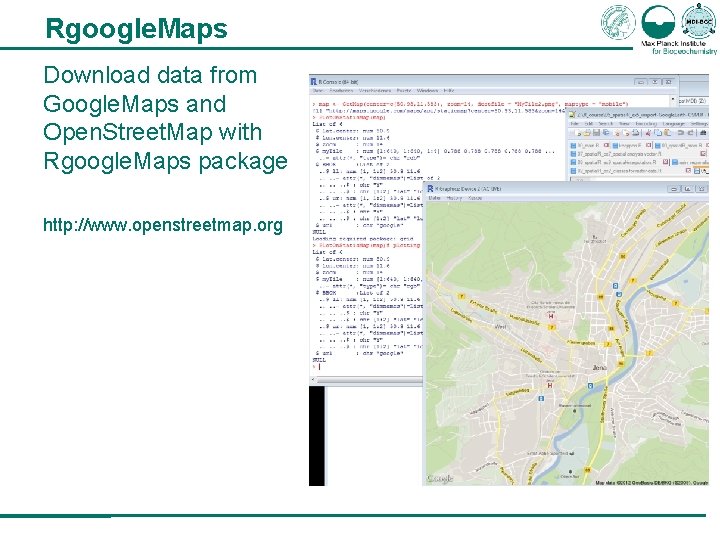Click Open file icon in Notepad++ toolbar
The height and width of the screenshot is (540, 720).
(587, 133)
